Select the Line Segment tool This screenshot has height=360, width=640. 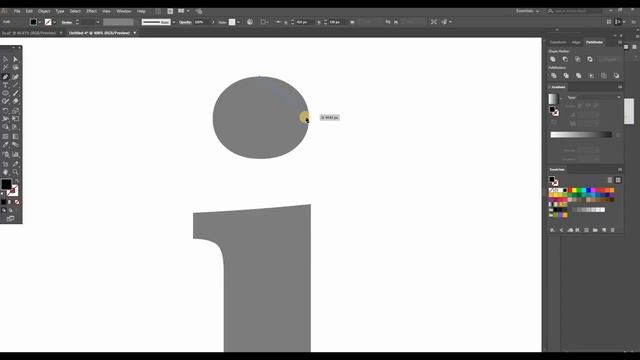pyautogui.click(x=16, y=85)
